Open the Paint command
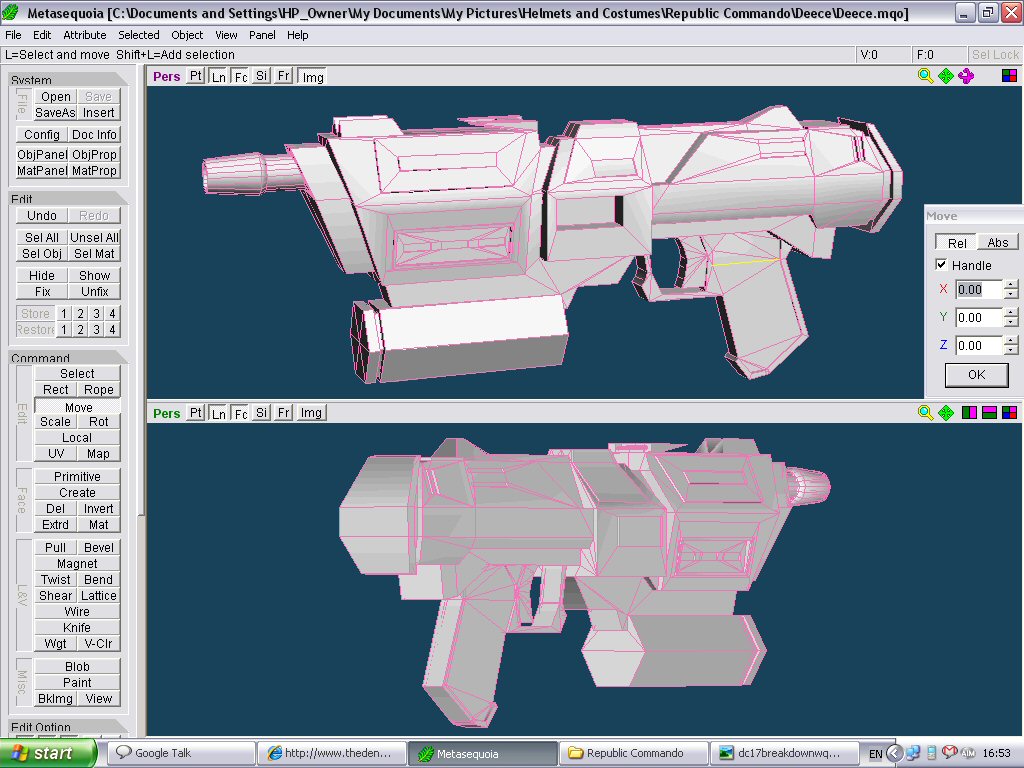This screenshot has width=1024, height=768. pyautogui.click(x=77, y=682)
